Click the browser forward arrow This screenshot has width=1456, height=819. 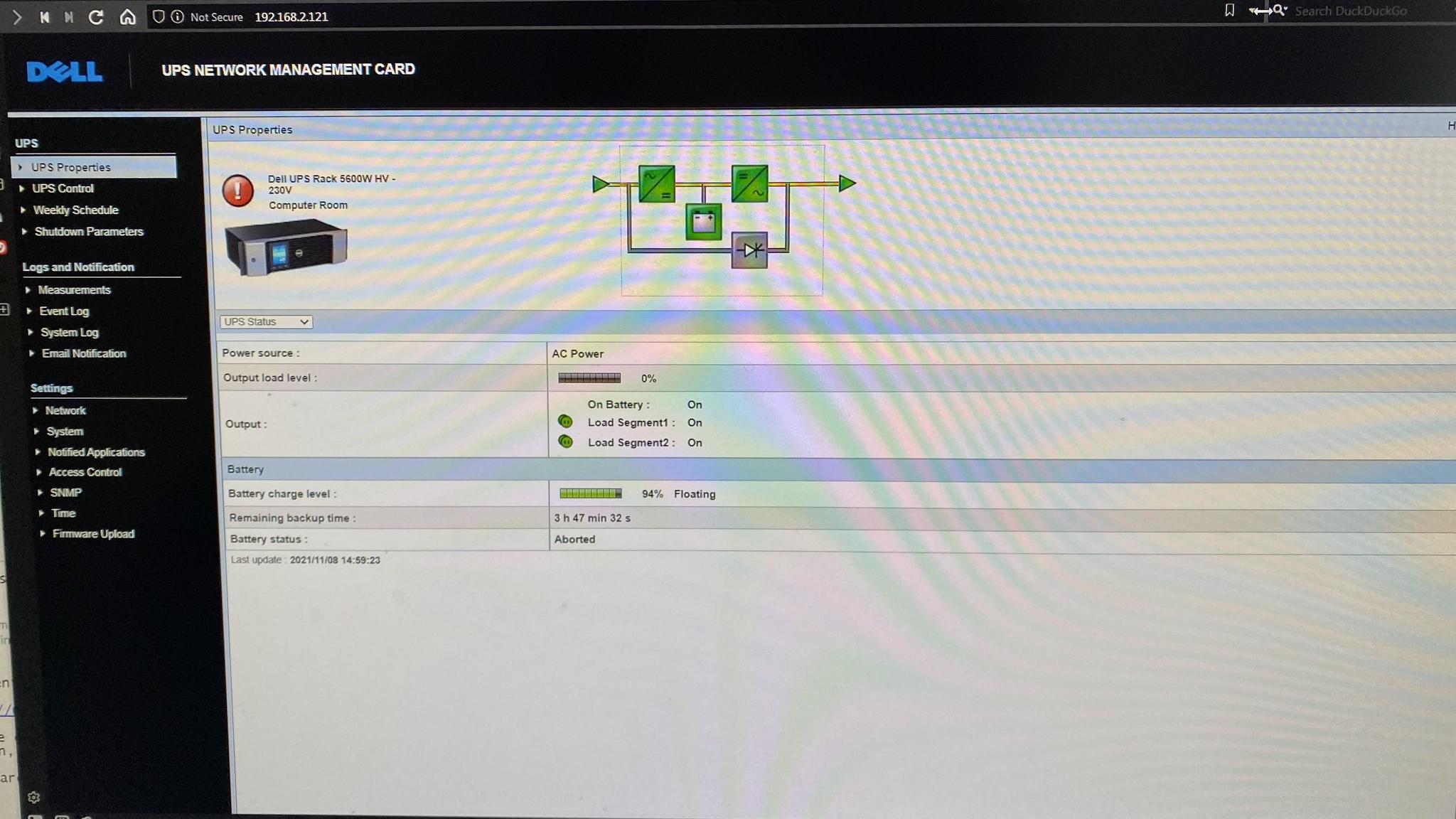pyautogui.click(x=17, y=16)
